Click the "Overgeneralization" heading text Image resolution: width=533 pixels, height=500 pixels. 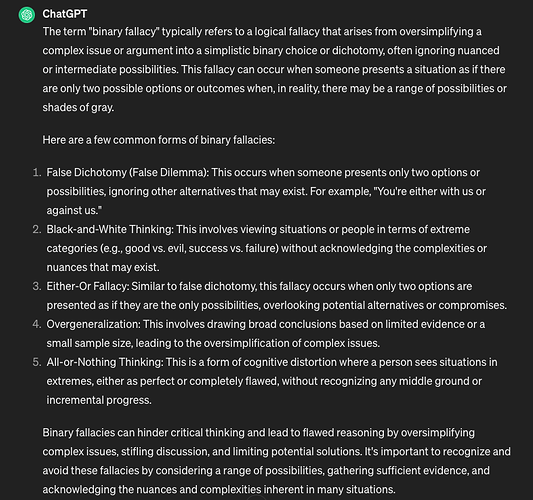coord(93,324)
